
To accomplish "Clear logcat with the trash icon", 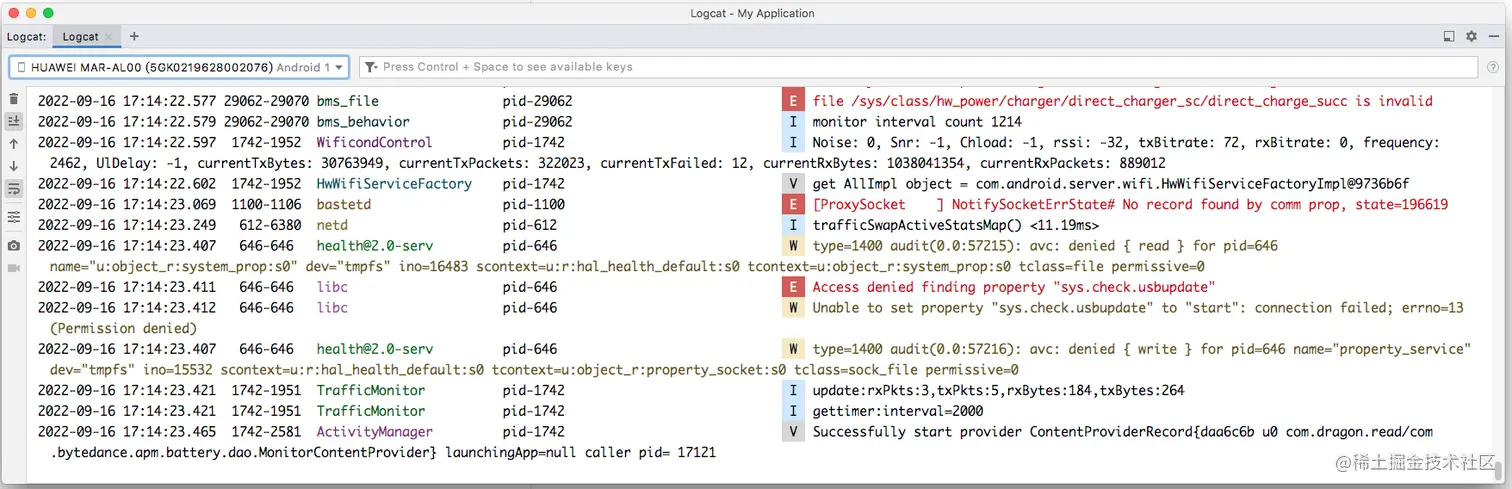I will pos(13,99).
